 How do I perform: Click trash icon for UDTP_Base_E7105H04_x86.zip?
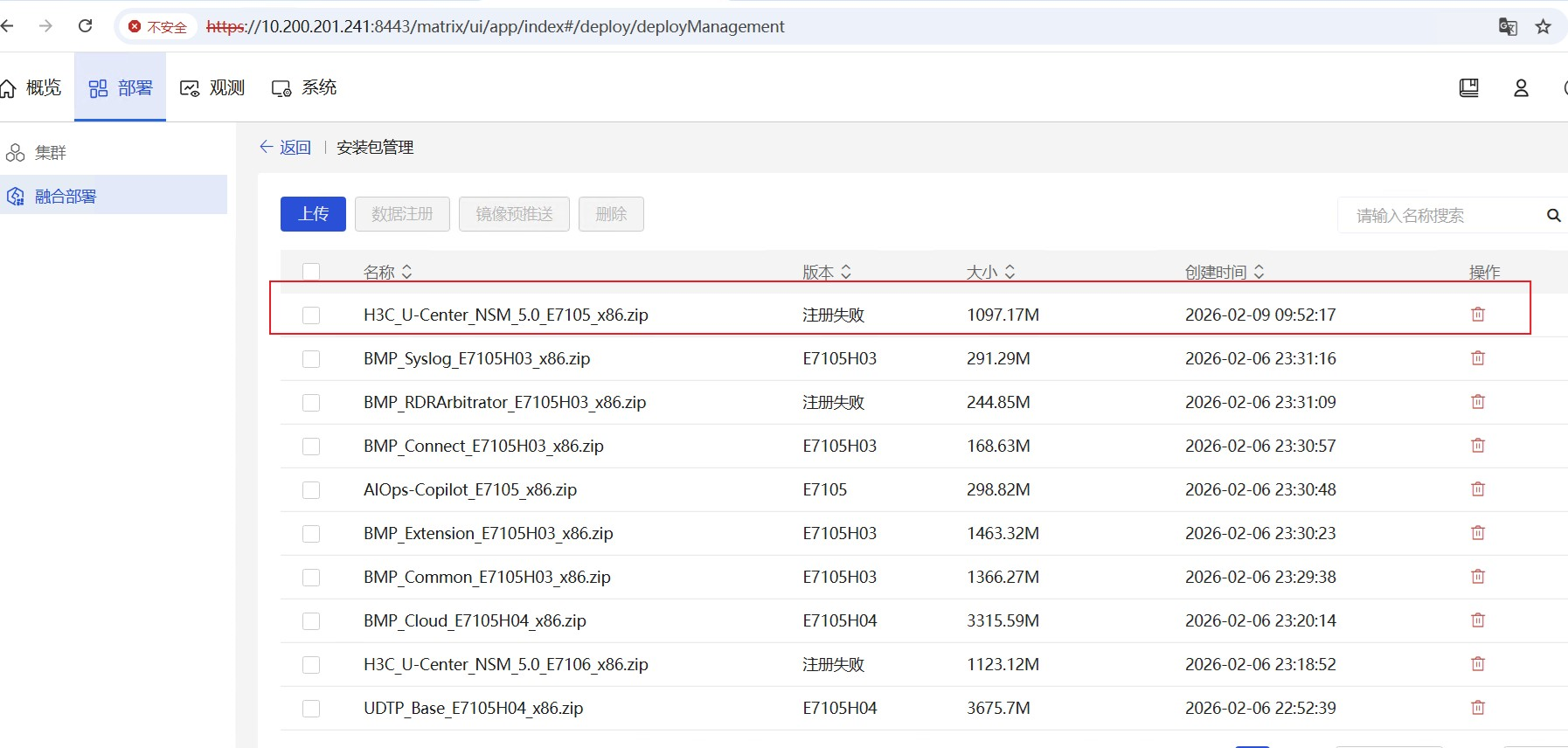click(x=1477, y=708)
